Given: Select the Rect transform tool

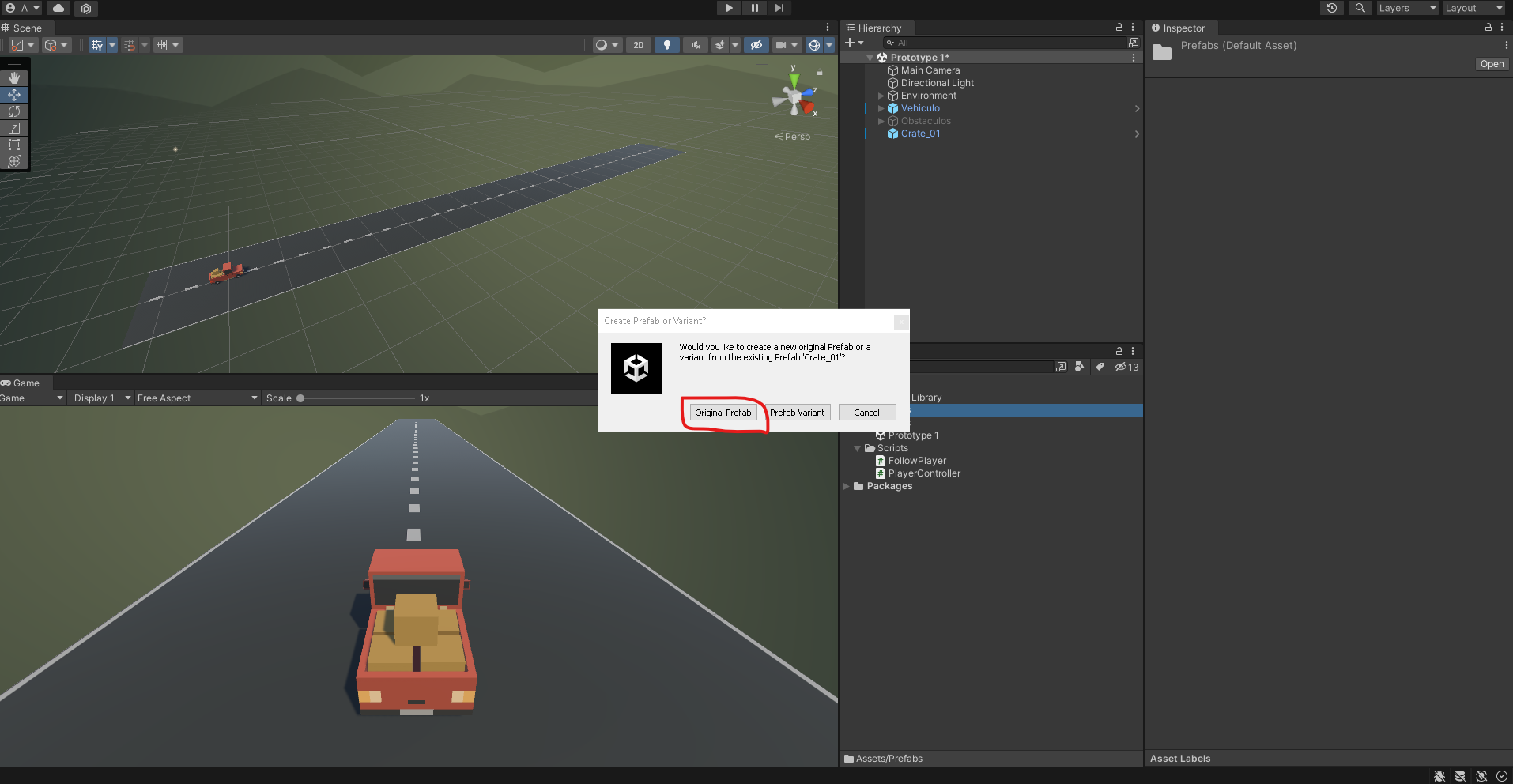Looking at the screenshot, I should tap(14, 145).
